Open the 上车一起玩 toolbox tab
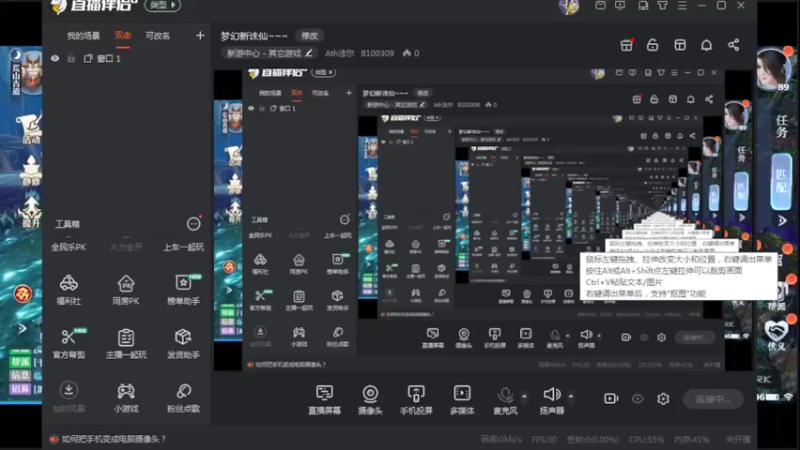The image size is (800, 450). (x=183, y=247)
